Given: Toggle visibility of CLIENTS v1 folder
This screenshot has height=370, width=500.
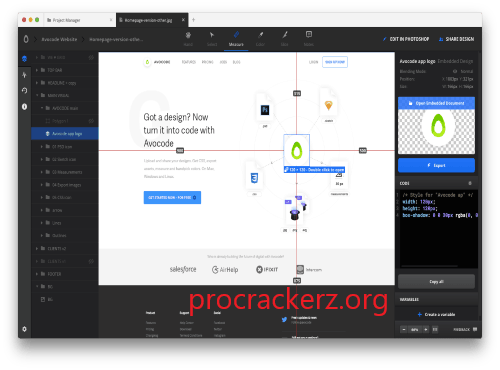Looking at the screenshot, I should 91,261.
